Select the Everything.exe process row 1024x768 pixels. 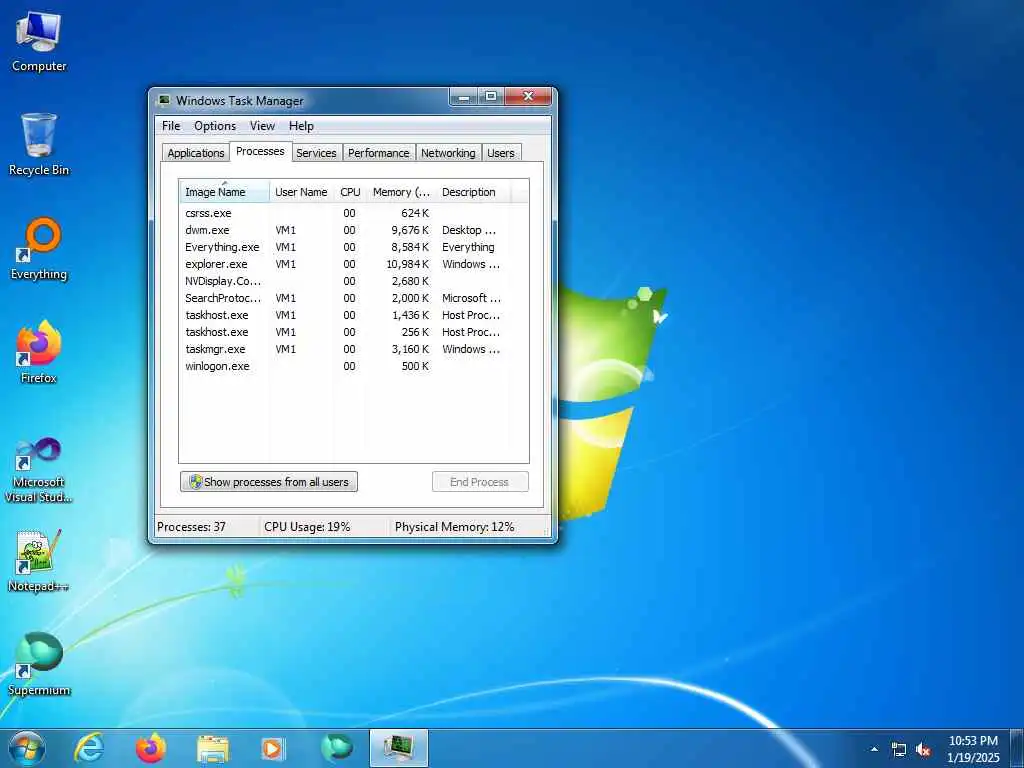353,247
